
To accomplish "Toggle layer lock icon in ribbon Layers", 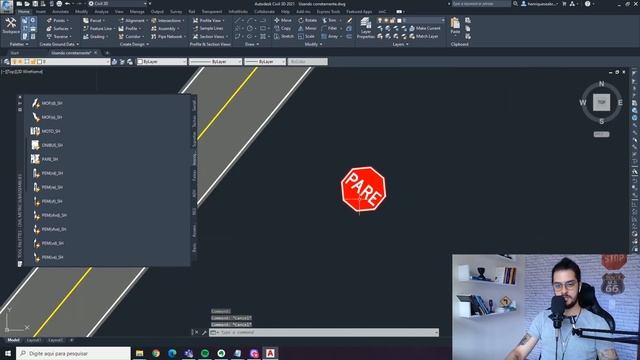I will tap(392, 20).
